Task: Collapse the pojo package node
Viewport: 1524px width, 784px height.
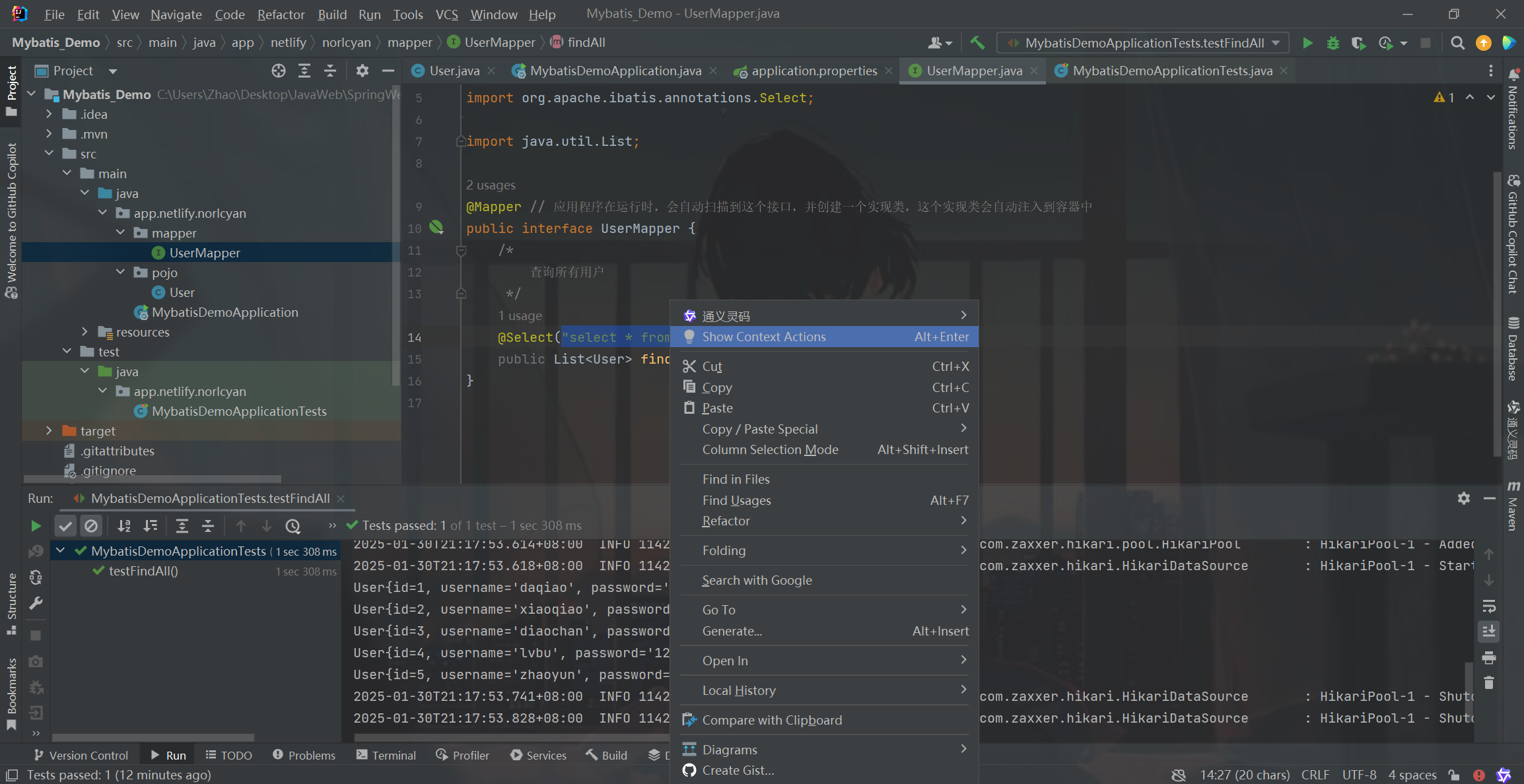Action: coord(120,272)
